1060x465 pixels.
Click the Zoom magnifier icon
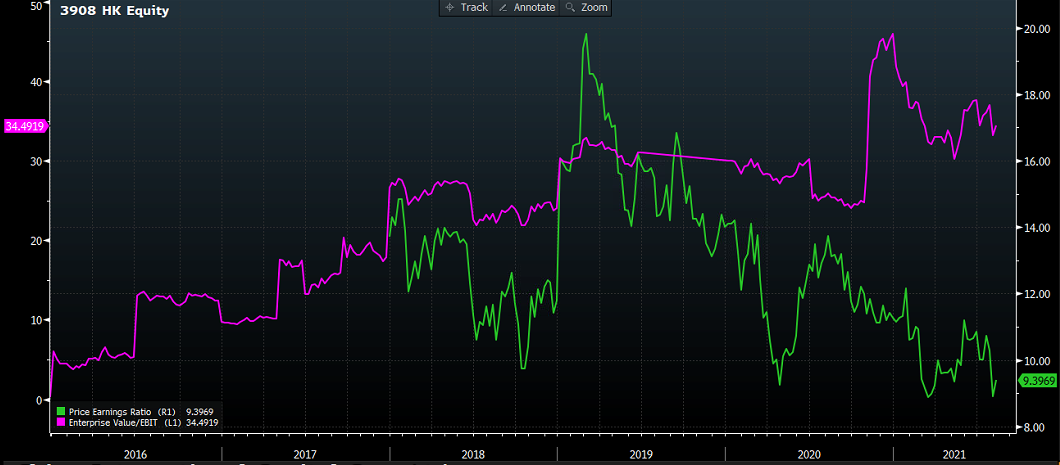point(570,7)
